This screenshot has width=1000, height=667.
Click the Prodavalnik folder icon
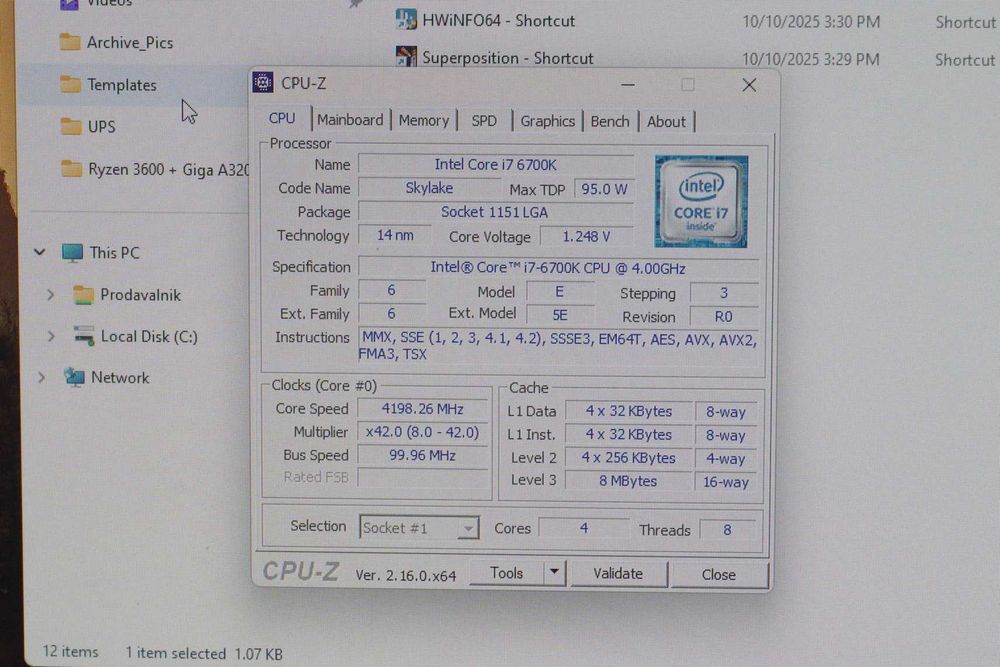coord(84,295)
